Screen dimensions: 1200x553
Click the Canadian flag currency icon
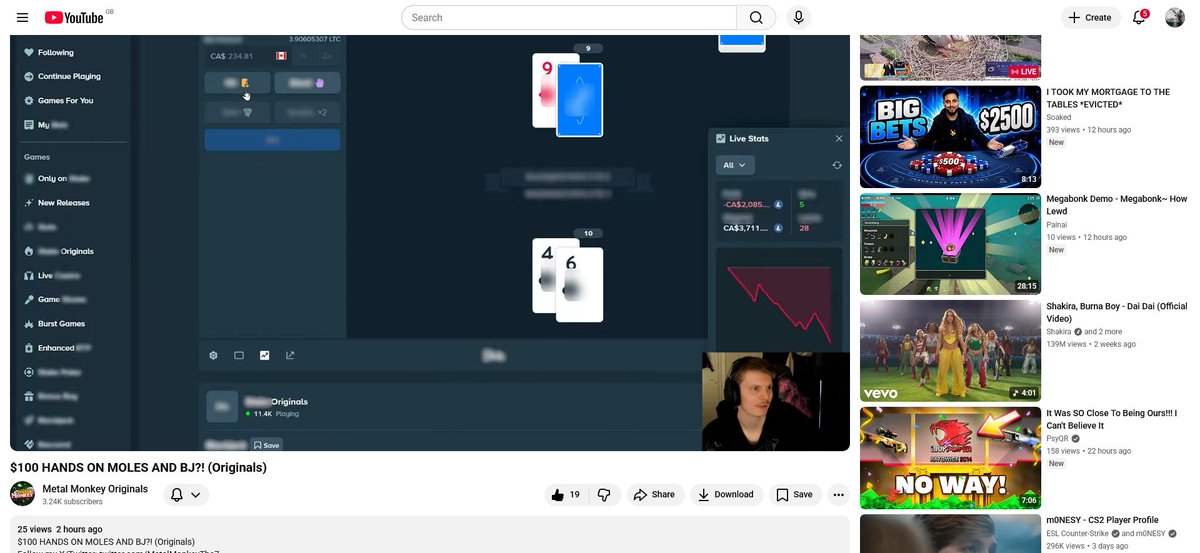tap(281, 56)
